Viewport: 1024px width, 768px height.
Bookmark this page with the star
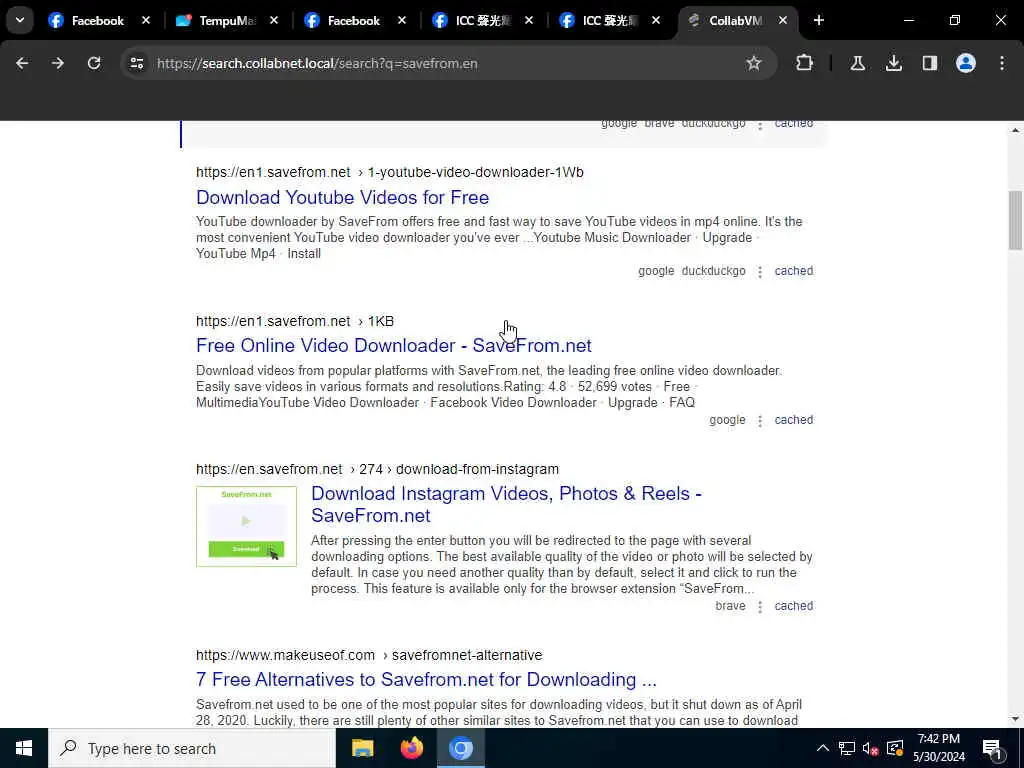pos(754,63)
